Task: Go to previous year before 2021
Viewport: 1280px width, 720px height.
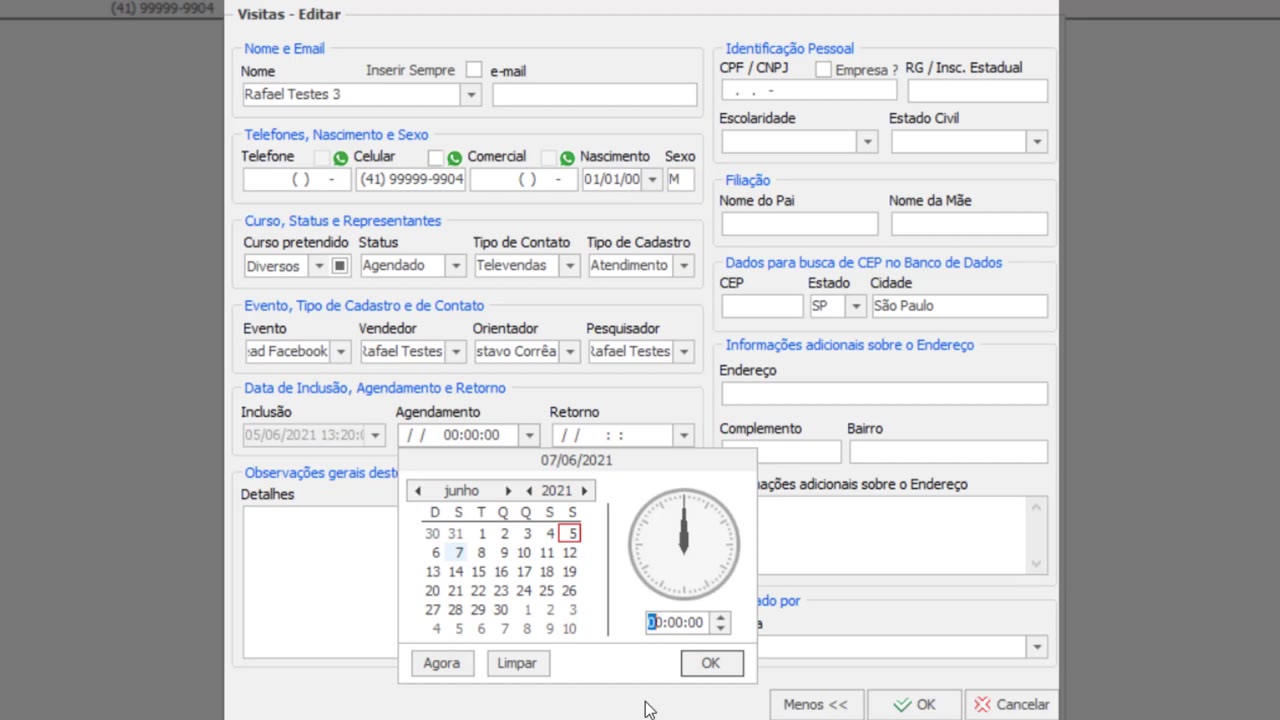Action: point(529,491)
